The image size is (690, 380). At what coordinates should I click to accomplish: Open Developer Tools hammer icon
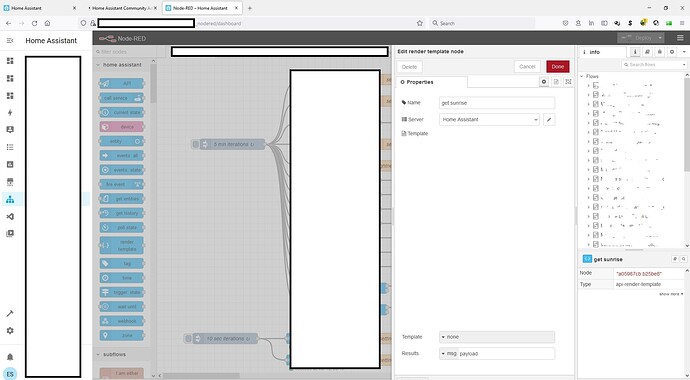[x=10, y=314]
